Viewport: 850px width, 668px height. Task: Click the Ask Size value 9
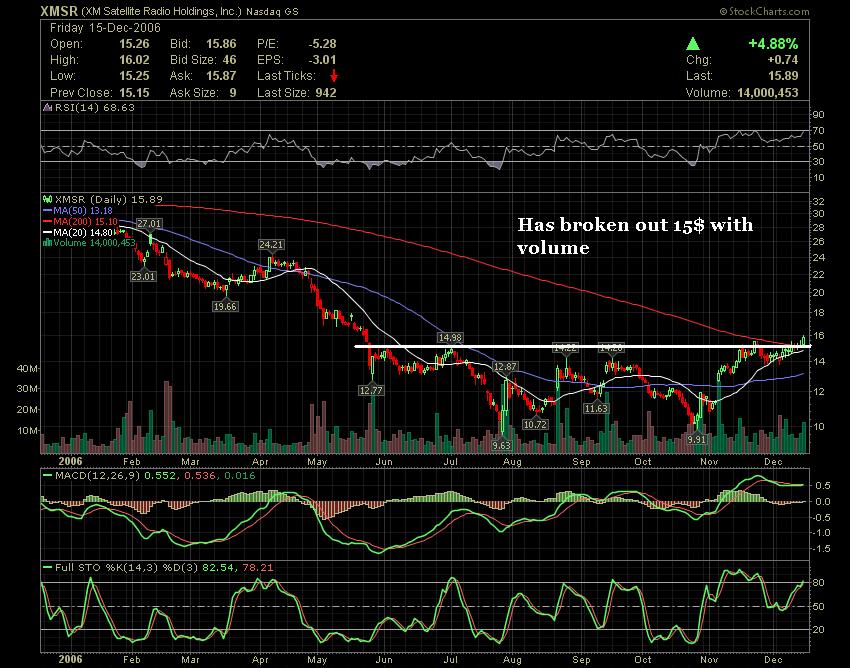pos(233,93)
